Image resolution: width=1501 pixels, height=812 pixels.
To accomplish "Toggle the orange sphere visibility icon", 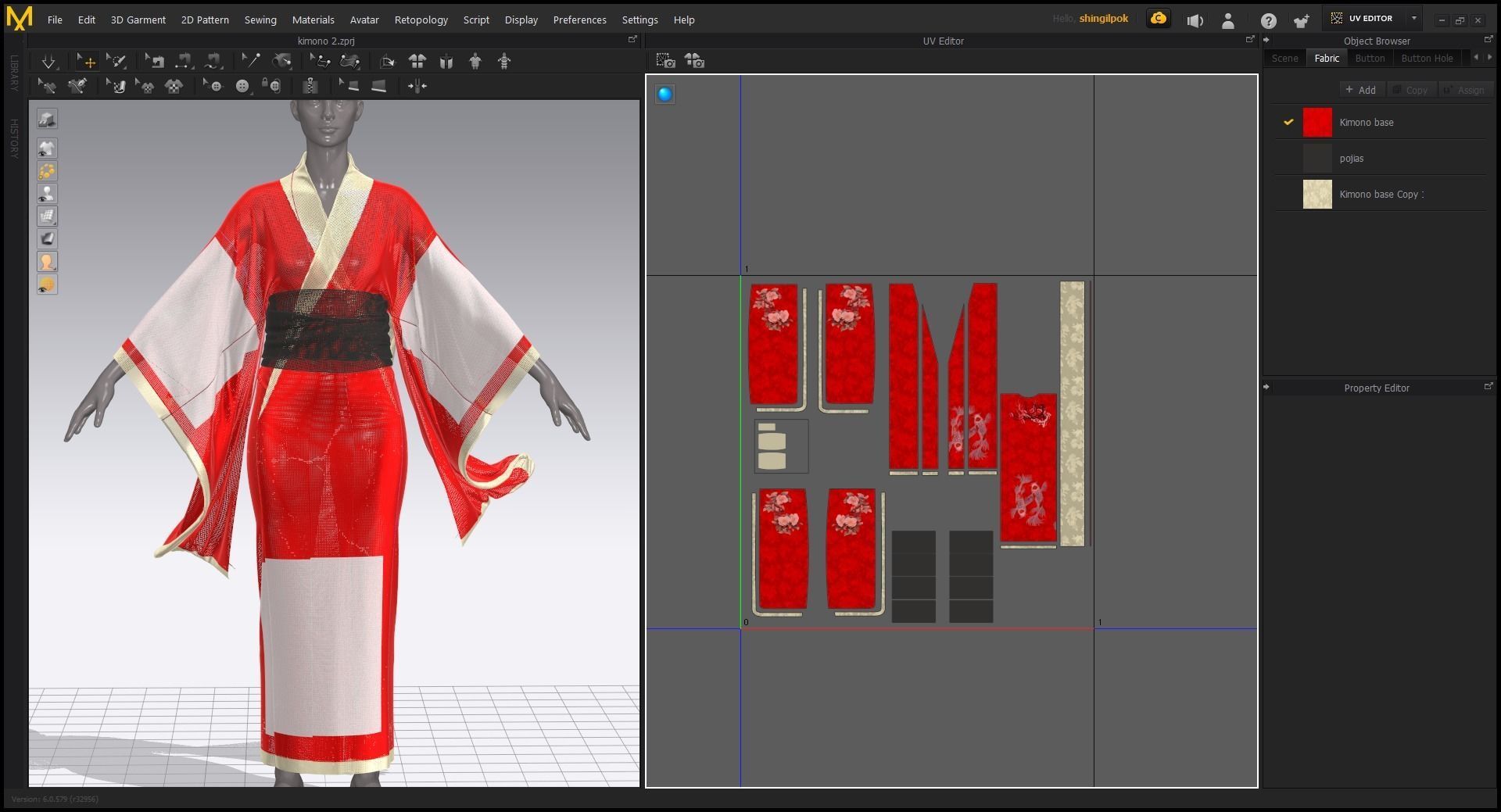I will [47, 284].
